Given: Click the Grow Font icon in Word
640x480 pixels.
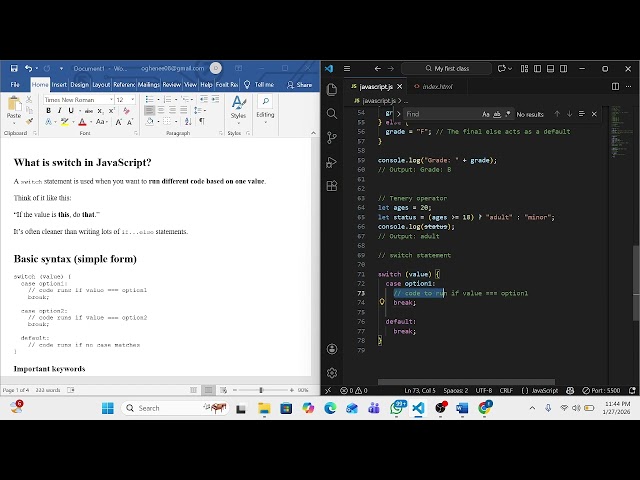Looking at the screenshot, I should pyautogui.click(x=118, y=122).
